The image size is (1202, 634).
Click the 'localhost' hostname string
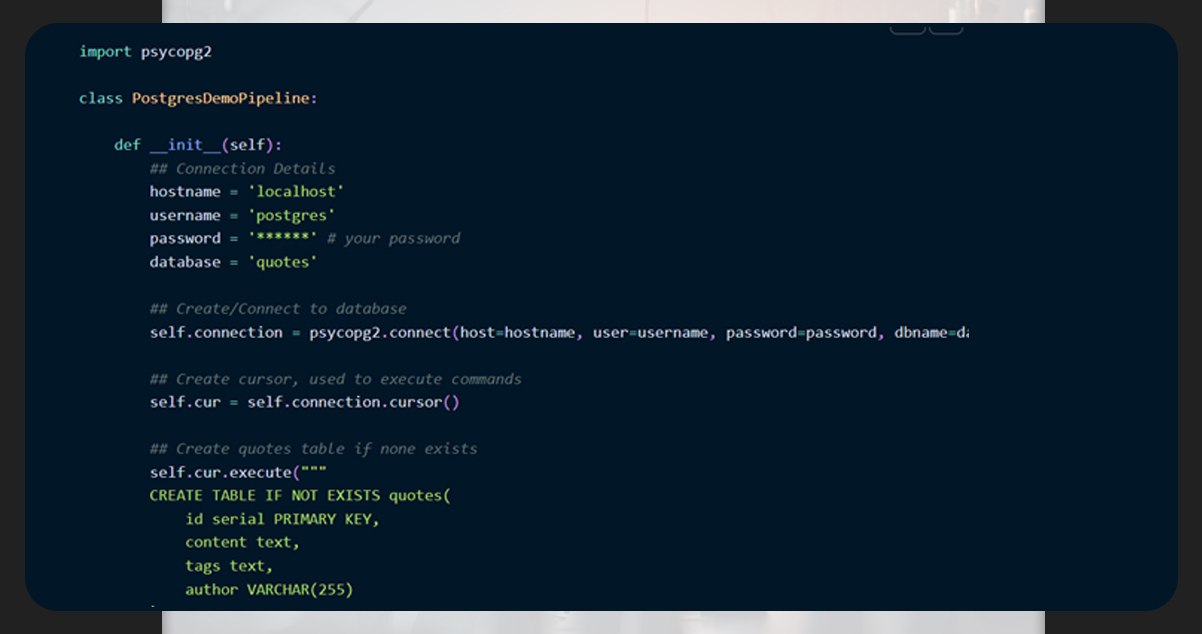pos(295,191)
